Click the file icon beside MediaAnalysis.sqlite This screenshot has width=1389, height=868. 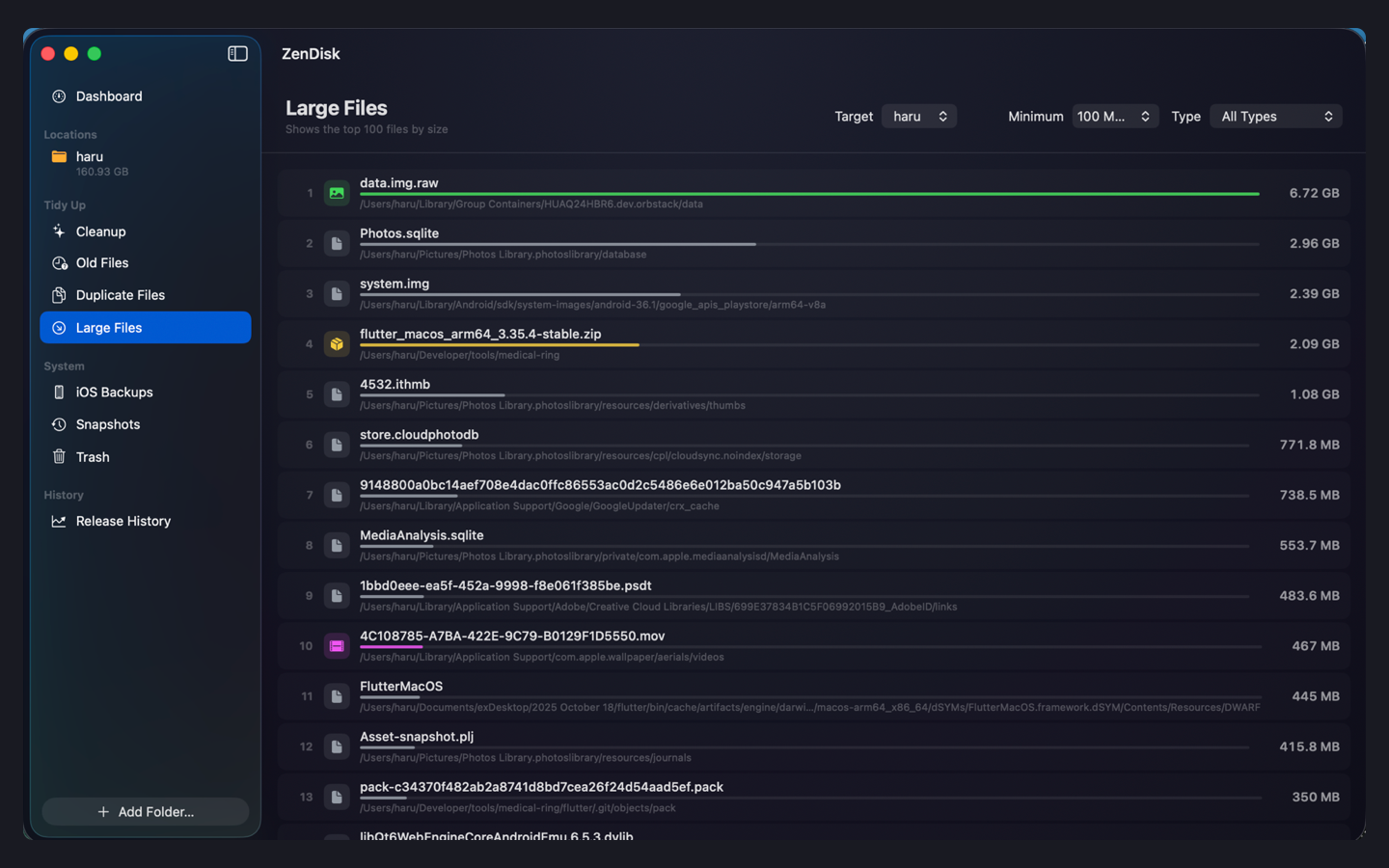(x=337, y=545)
